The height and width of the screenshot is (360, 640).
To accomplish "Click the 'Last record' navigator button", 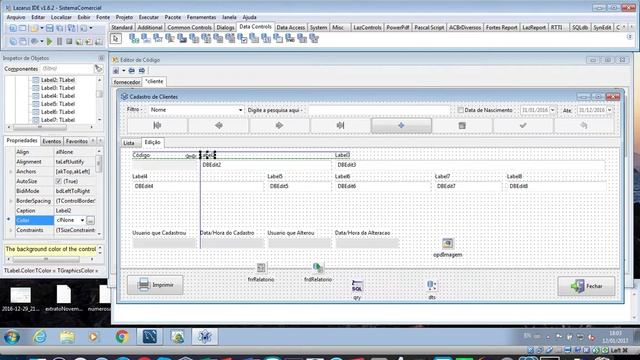I will click(340, 125).
